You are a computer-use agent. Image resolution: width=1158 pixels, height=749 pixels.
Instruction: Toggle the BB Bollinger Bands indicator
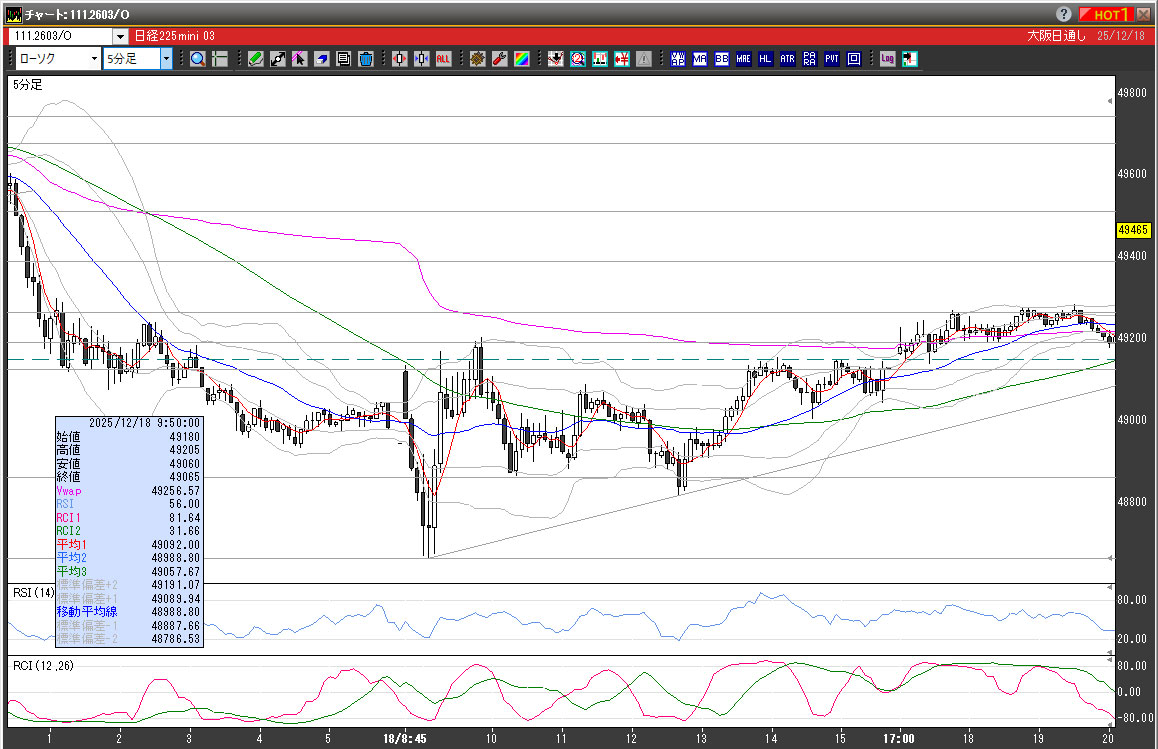(x=721, y=59)
